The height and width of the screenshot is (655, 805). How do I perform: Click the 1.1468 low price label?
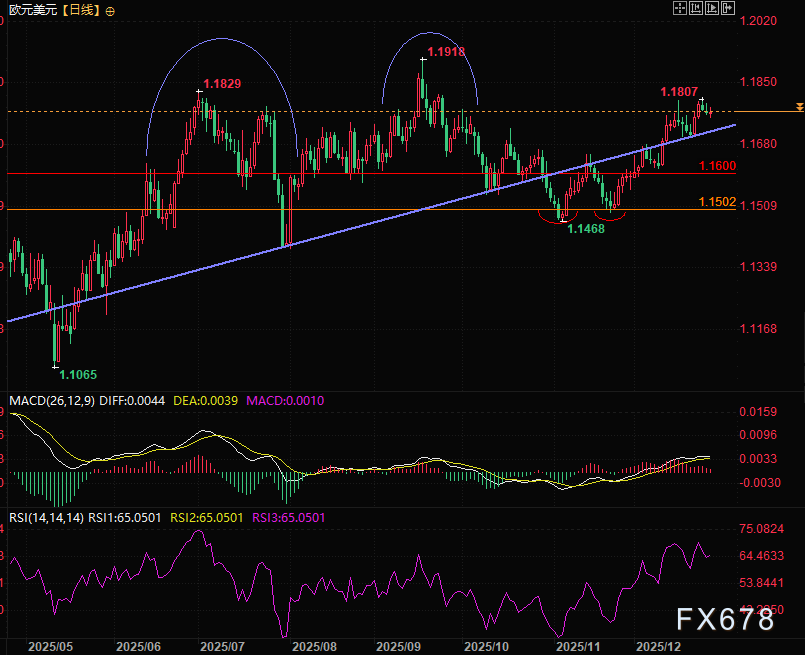pos(585,229)
